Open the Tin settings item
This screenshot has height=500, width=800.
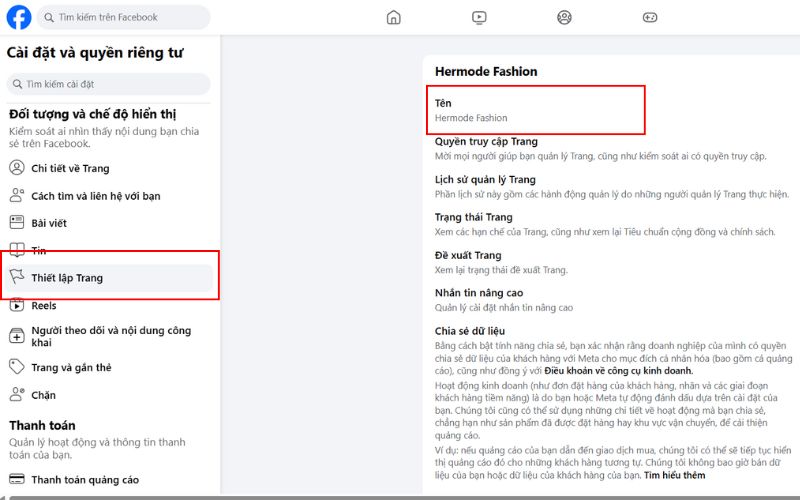pos(110,250)
